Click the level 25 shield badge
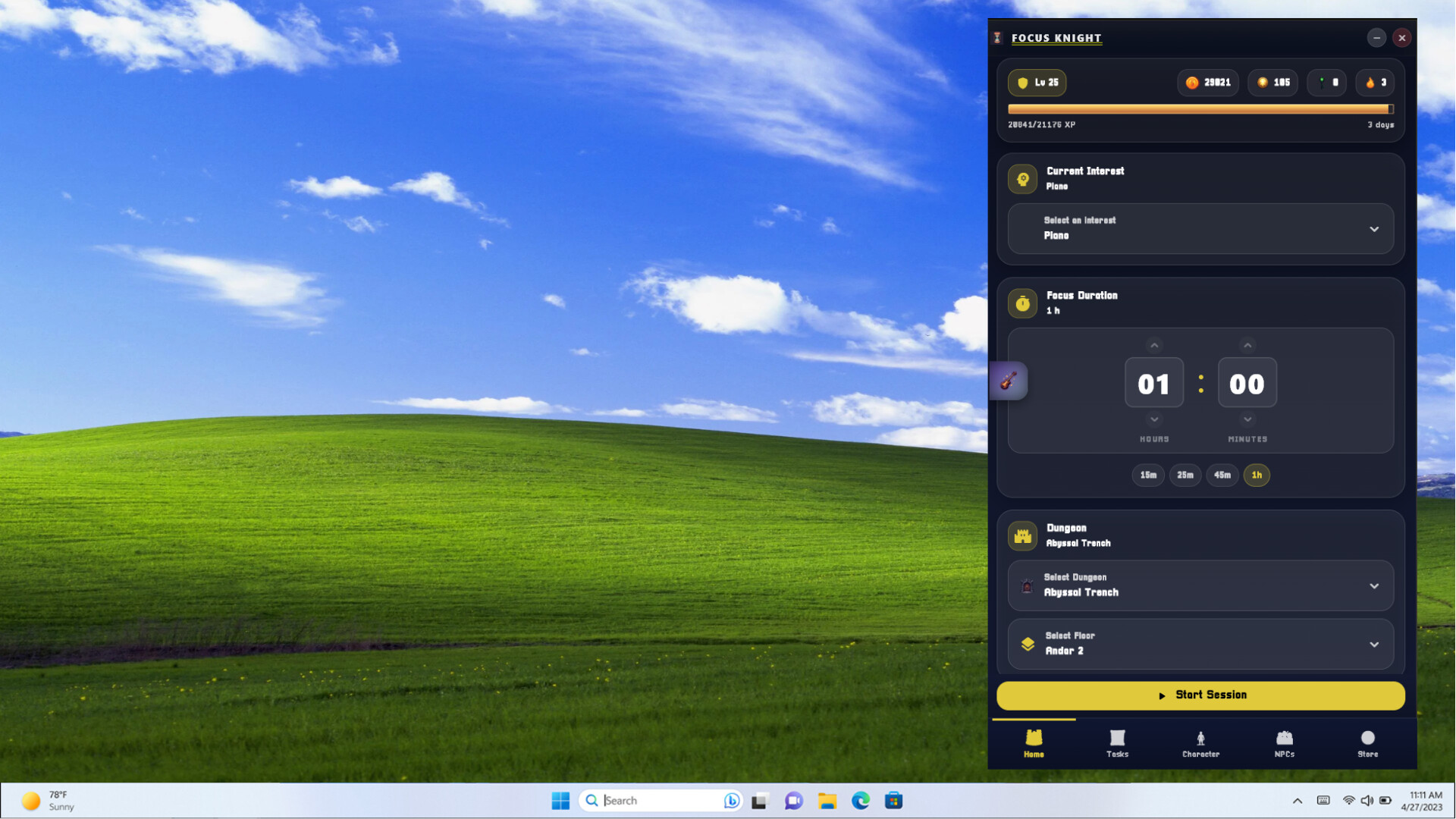Screen dimensions: 1456x819 tap(1036, 83)
